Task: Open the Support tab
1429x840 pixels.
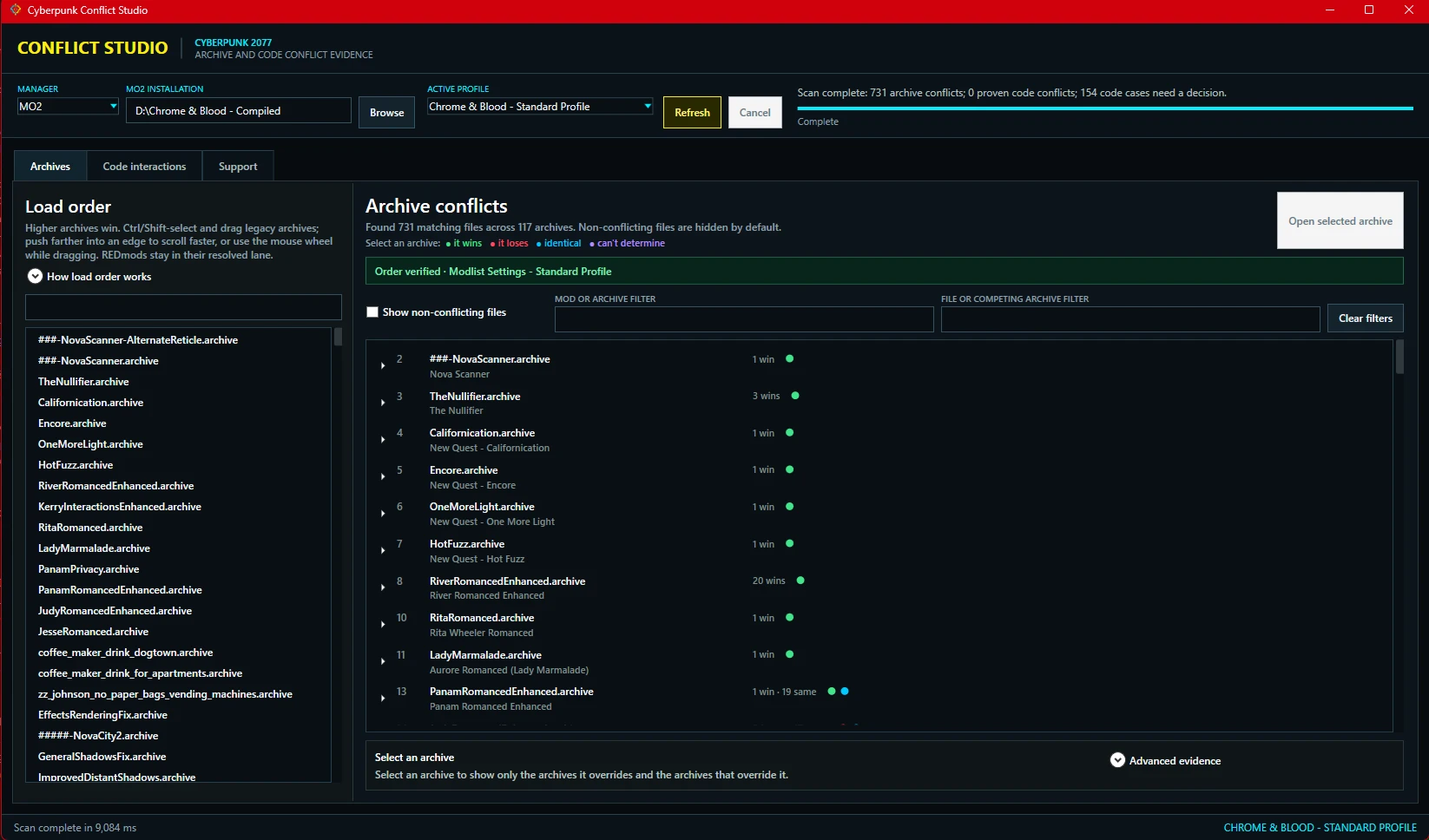Action: [x=238, y=167]
